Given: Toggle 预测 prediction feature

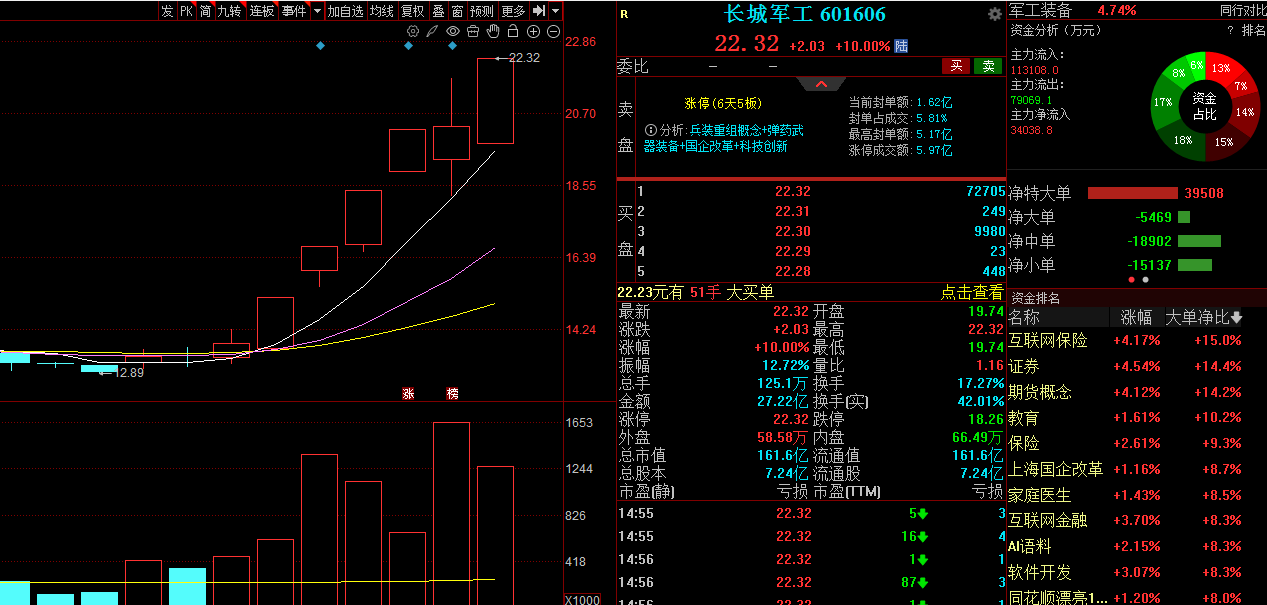Looking at the screenshot, I should tap(482, 11).
